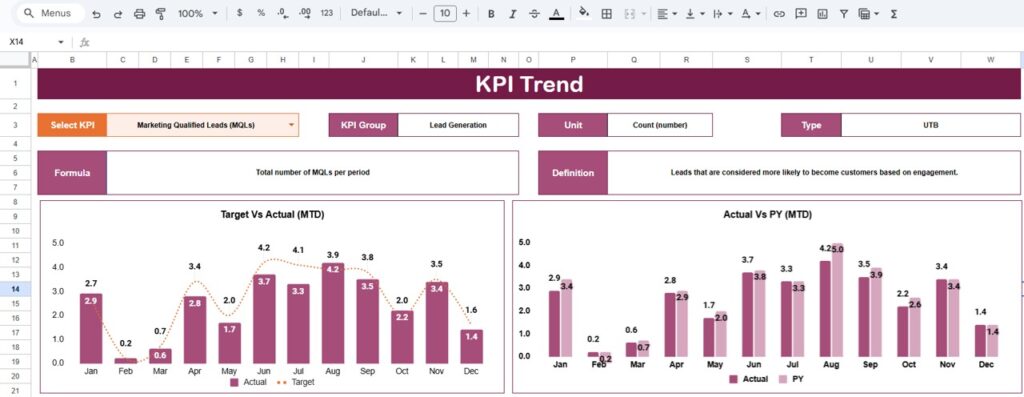Screen dimensions: 1024x397
Task: Click the Select KPI label cell
Action: (72, 125)
